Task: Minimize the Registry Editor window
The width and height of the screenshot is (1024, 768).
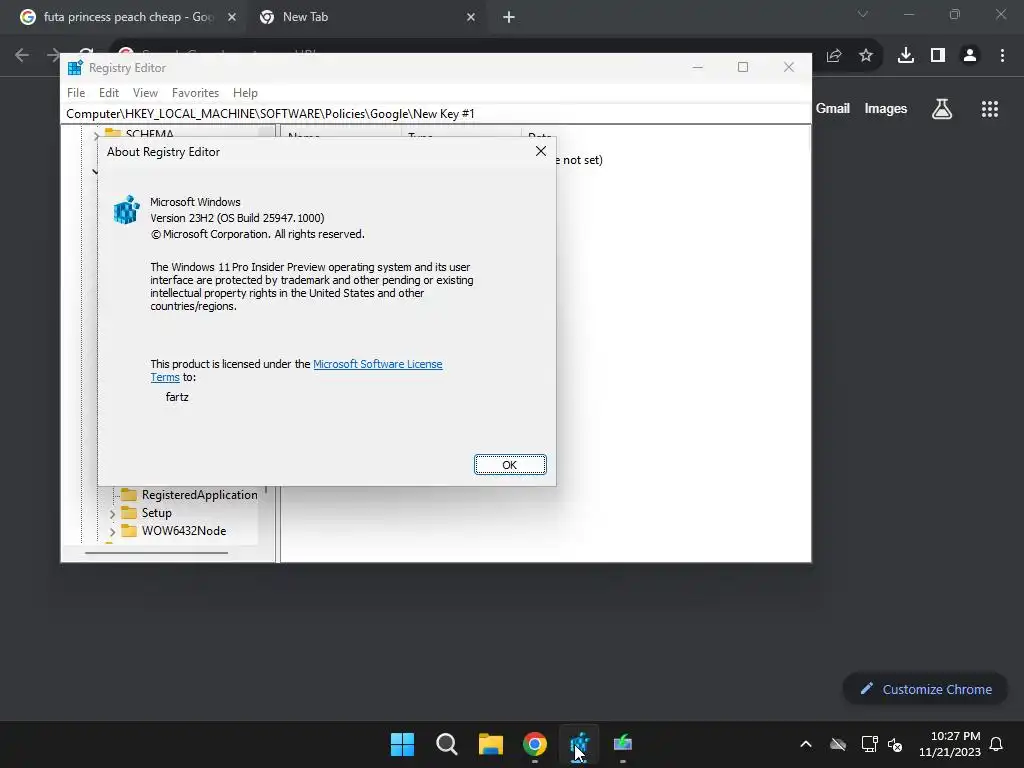Action: click(697, 67)
